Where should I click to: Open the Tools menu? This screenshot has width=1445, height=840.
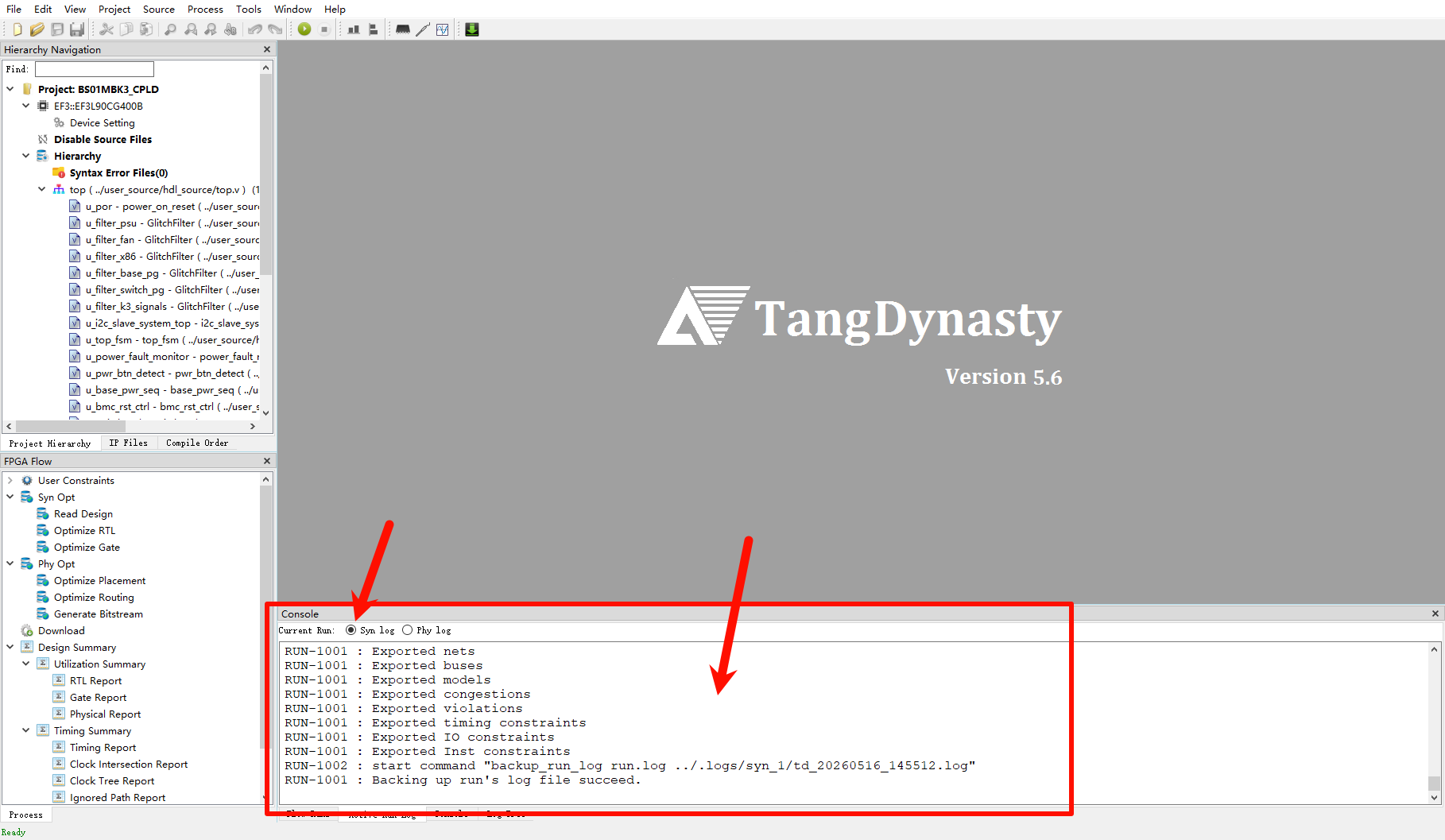pyautogui.click(x=249, y=9)
